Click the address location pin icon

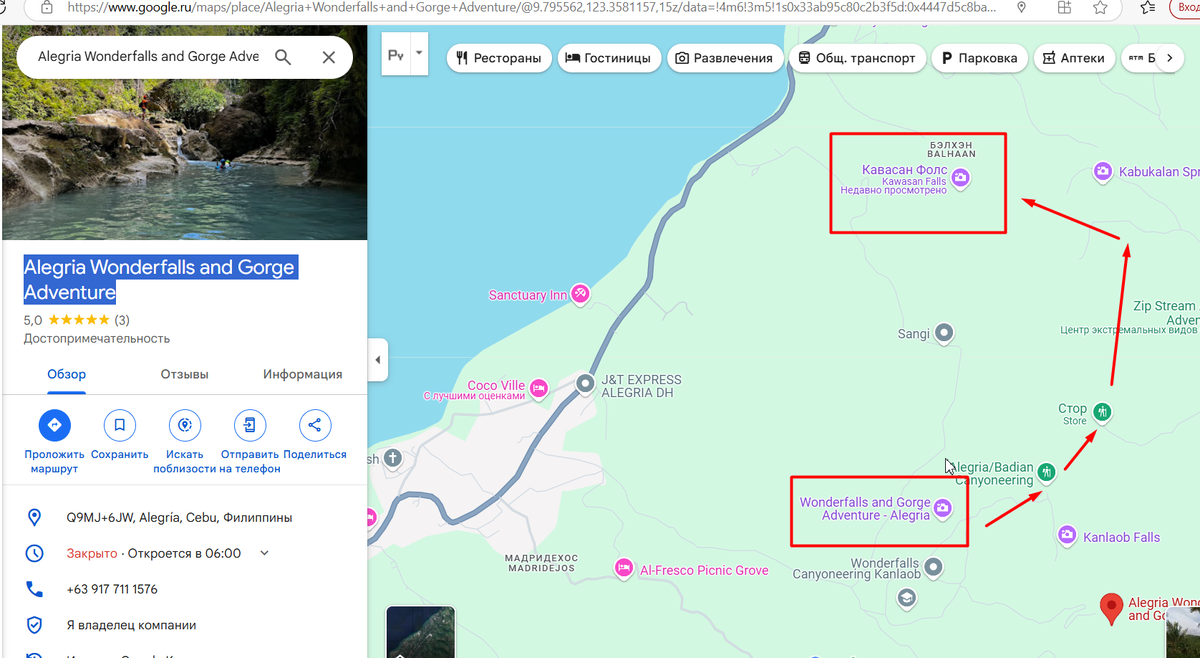tap(34, 518)
